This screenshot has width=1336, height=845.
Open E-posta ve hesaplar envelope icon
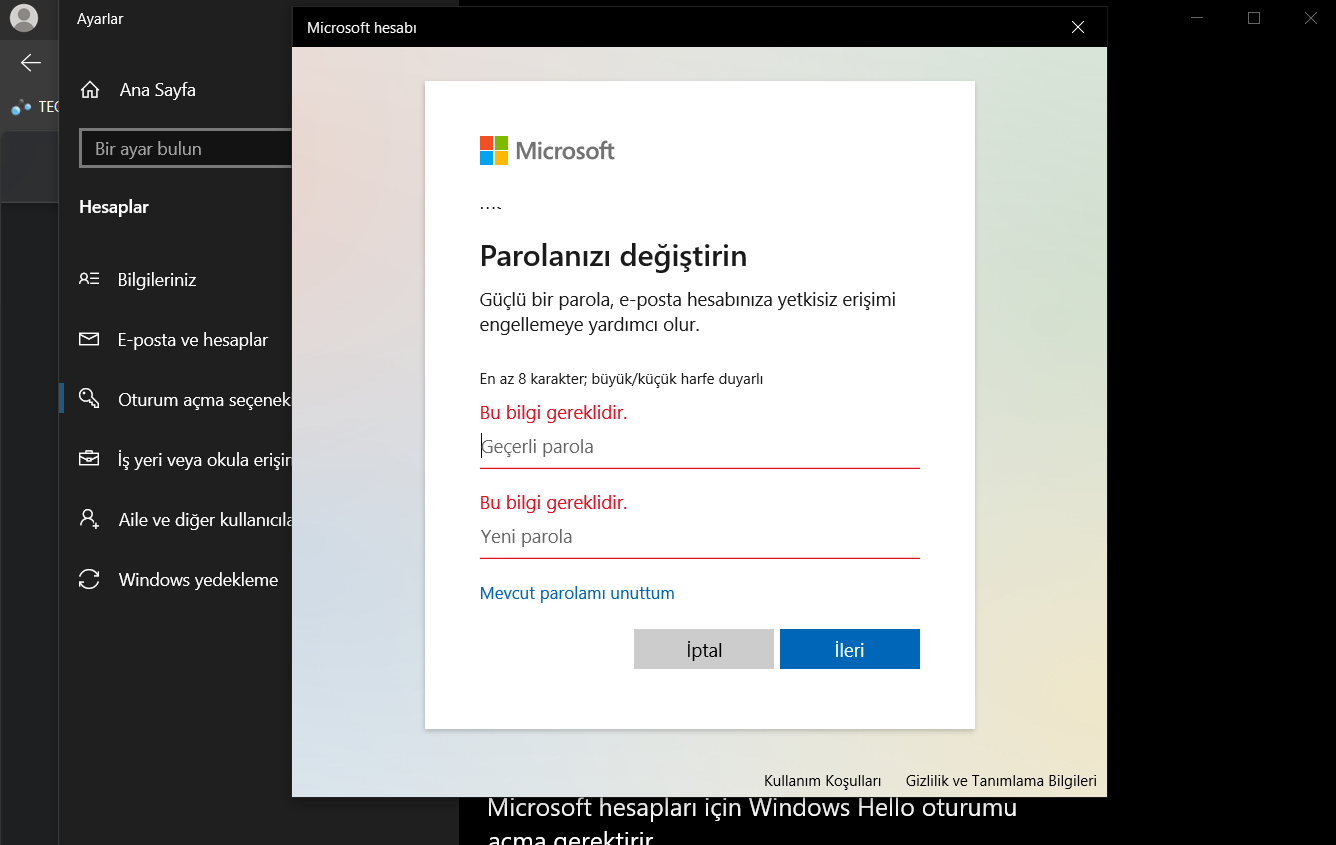click(x=89, y=340)
